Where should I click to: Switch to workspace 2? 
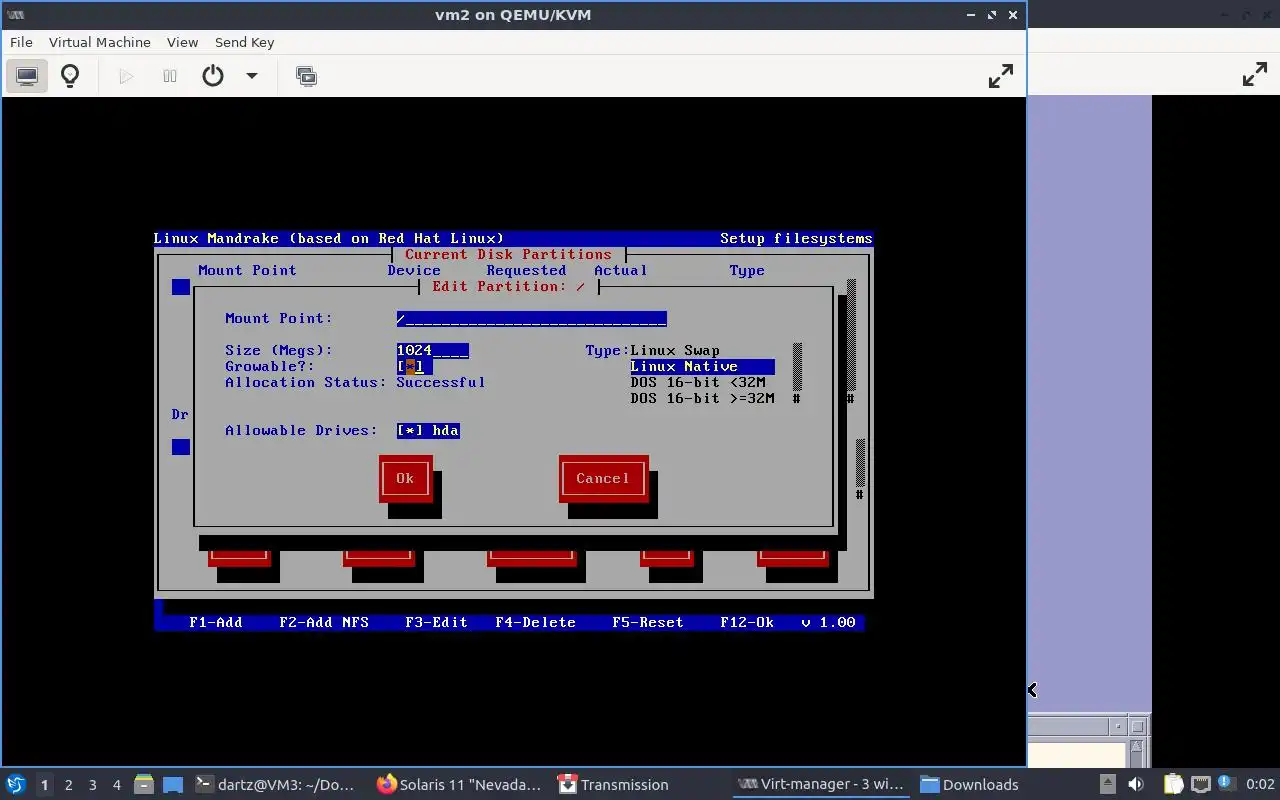[68, 785]
